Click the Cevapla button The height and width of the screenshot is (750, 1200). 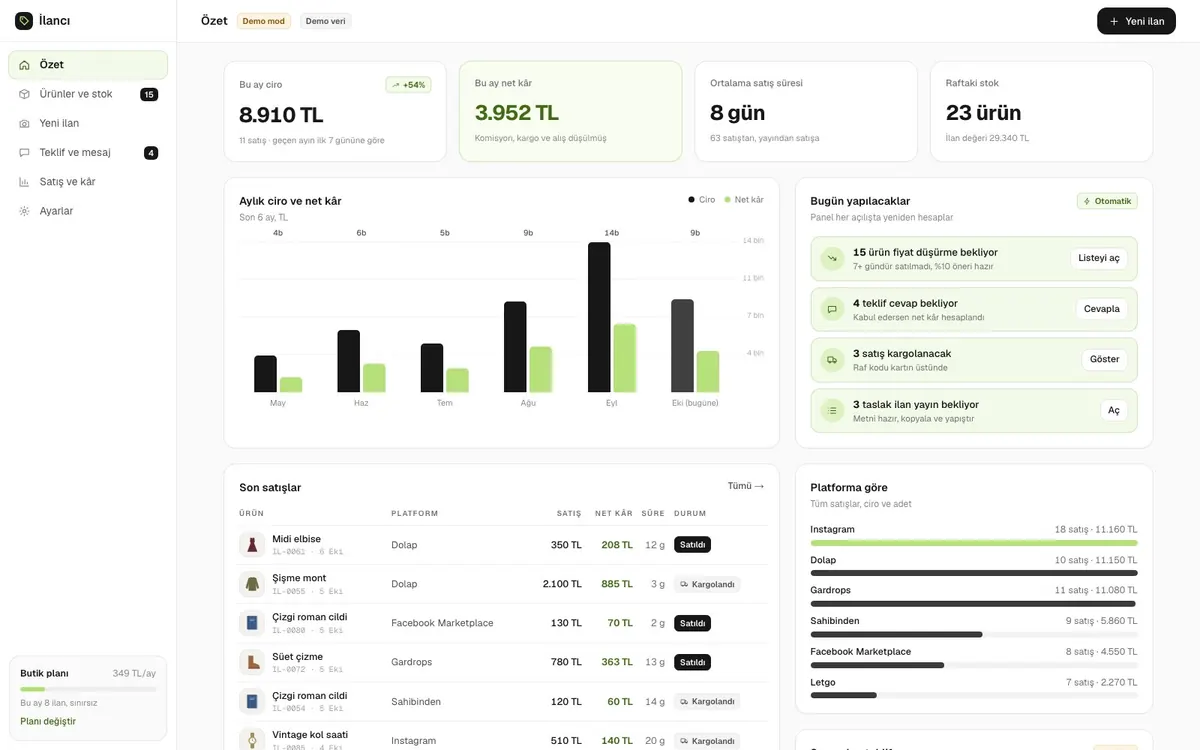1102,309
